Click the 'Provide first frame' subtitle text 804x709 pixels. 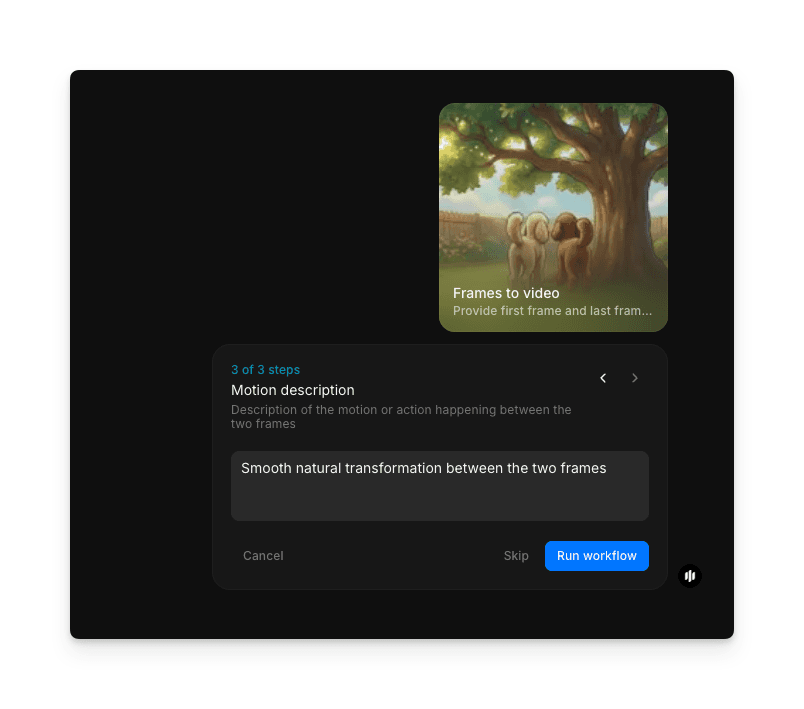[x=552, y=311]
